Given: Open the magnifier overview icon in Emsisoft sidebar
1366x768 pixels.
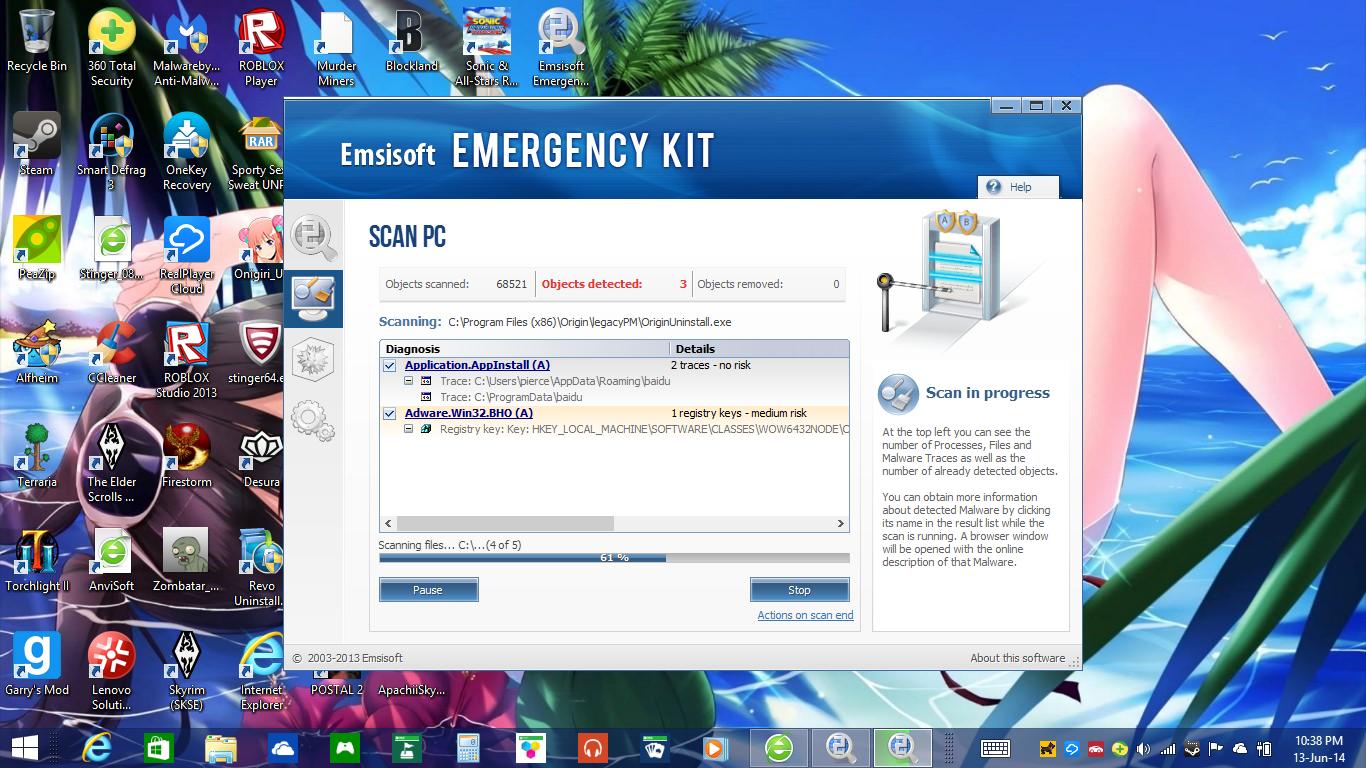Looking at the screenshot, I should pos(313,236).
